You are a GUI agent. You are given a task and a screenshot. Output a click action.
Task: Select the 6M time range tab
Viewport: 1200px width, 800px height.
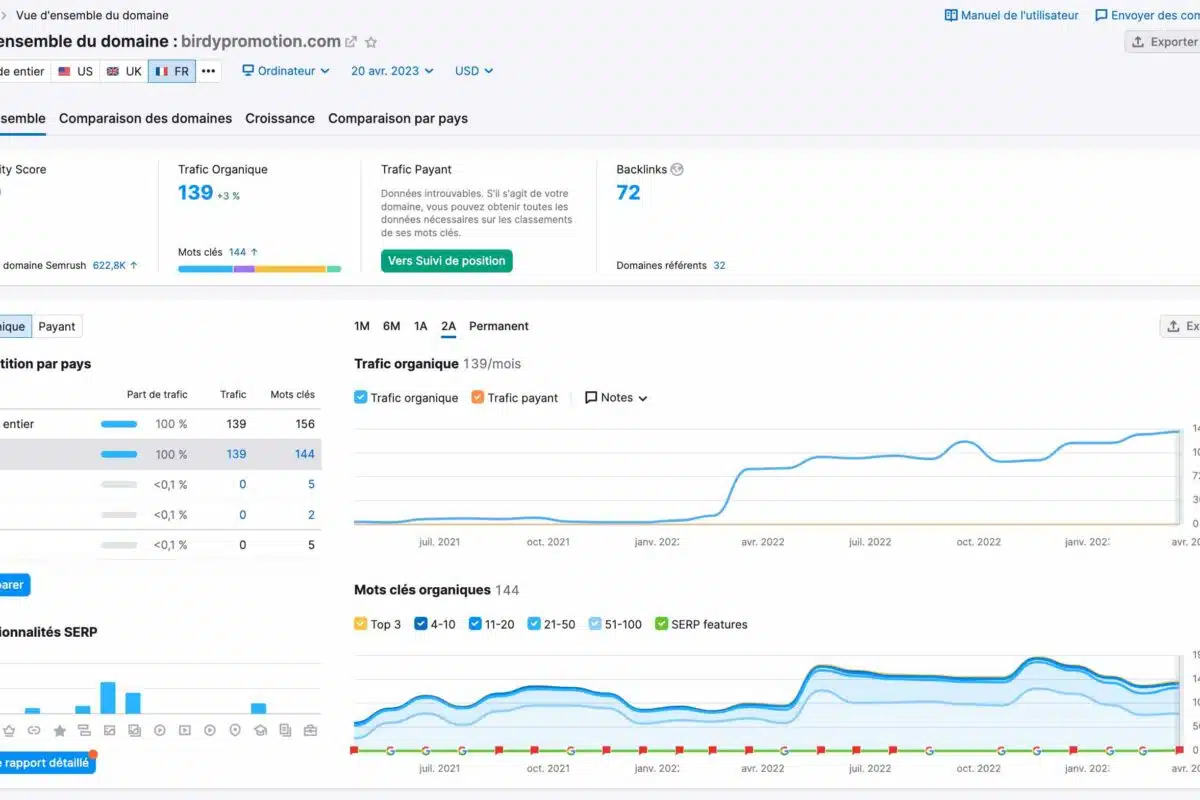pos(391,326)
